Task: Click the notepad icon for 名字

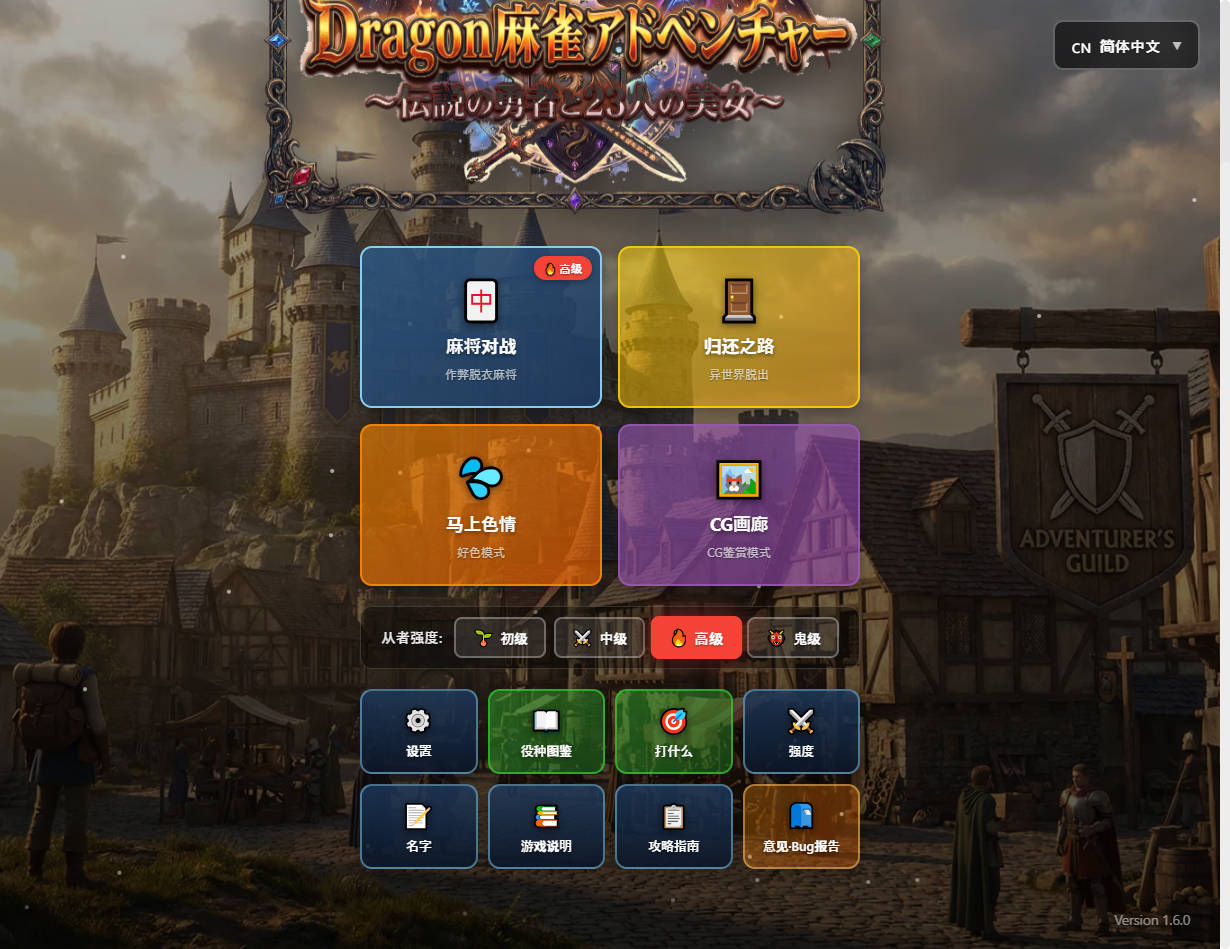Action: click(x=418, y=816)
